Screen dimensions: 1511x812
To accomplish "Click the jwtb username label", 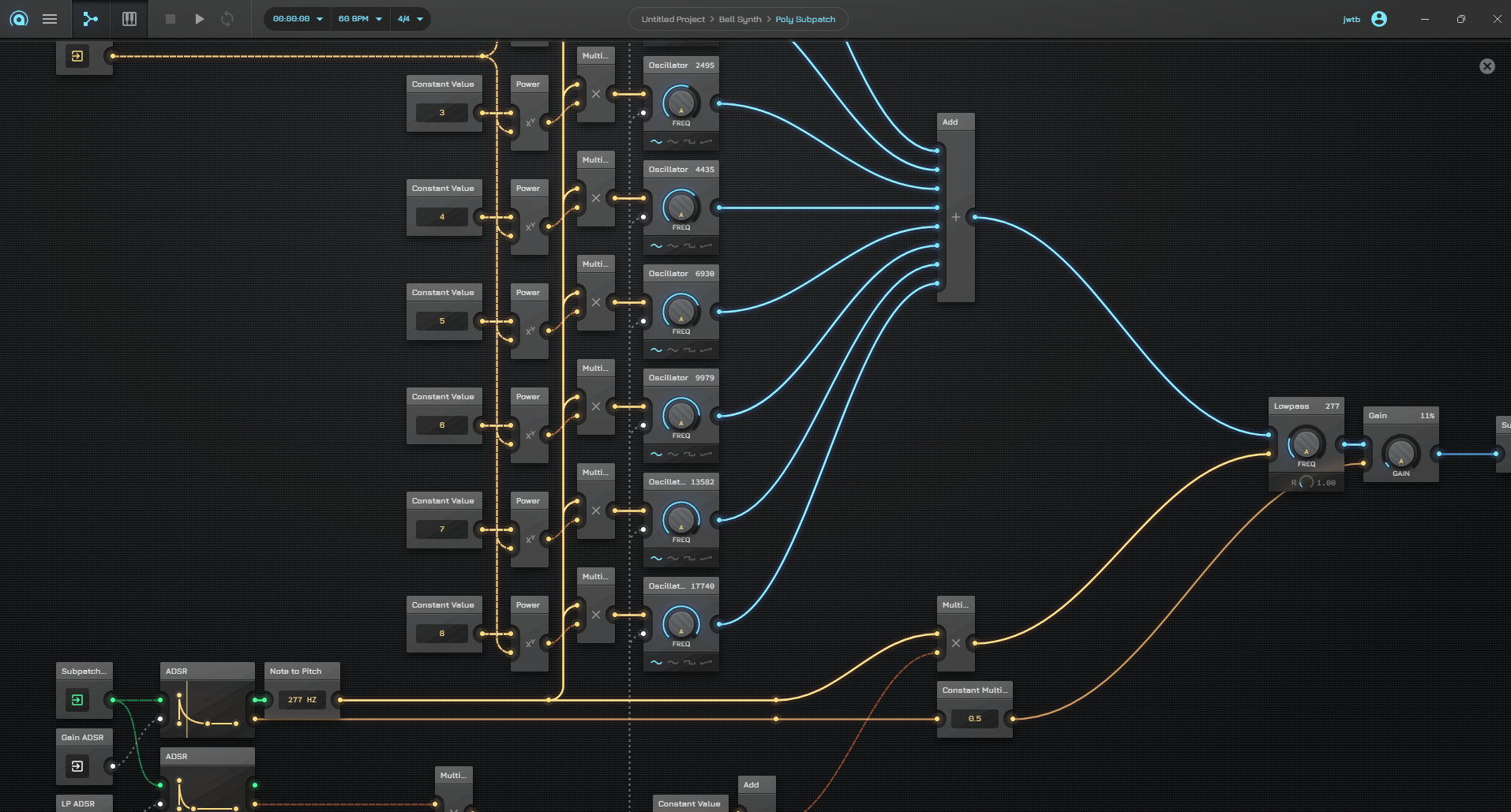I will pos(1352,19).
